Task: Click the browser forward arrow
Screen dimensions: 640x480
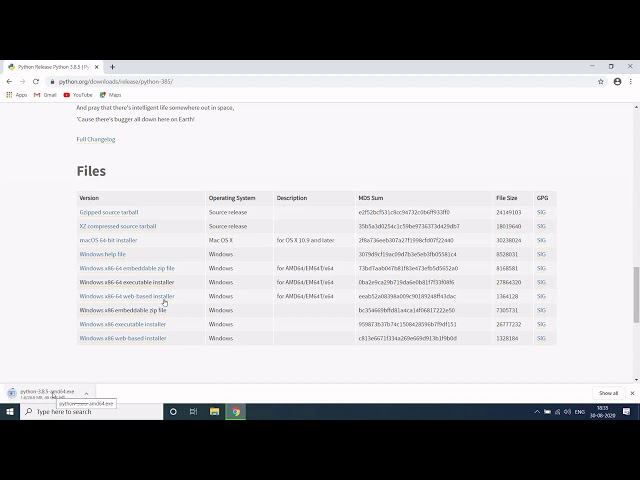Action: (x=22, y=82)
